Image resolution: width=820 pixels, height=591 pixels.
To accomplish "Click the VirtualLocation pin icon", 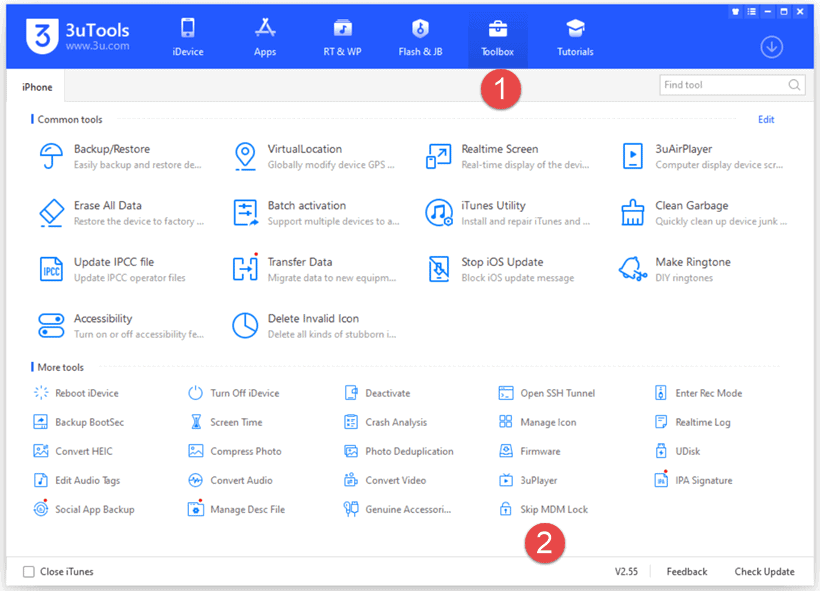I will 245,156.
